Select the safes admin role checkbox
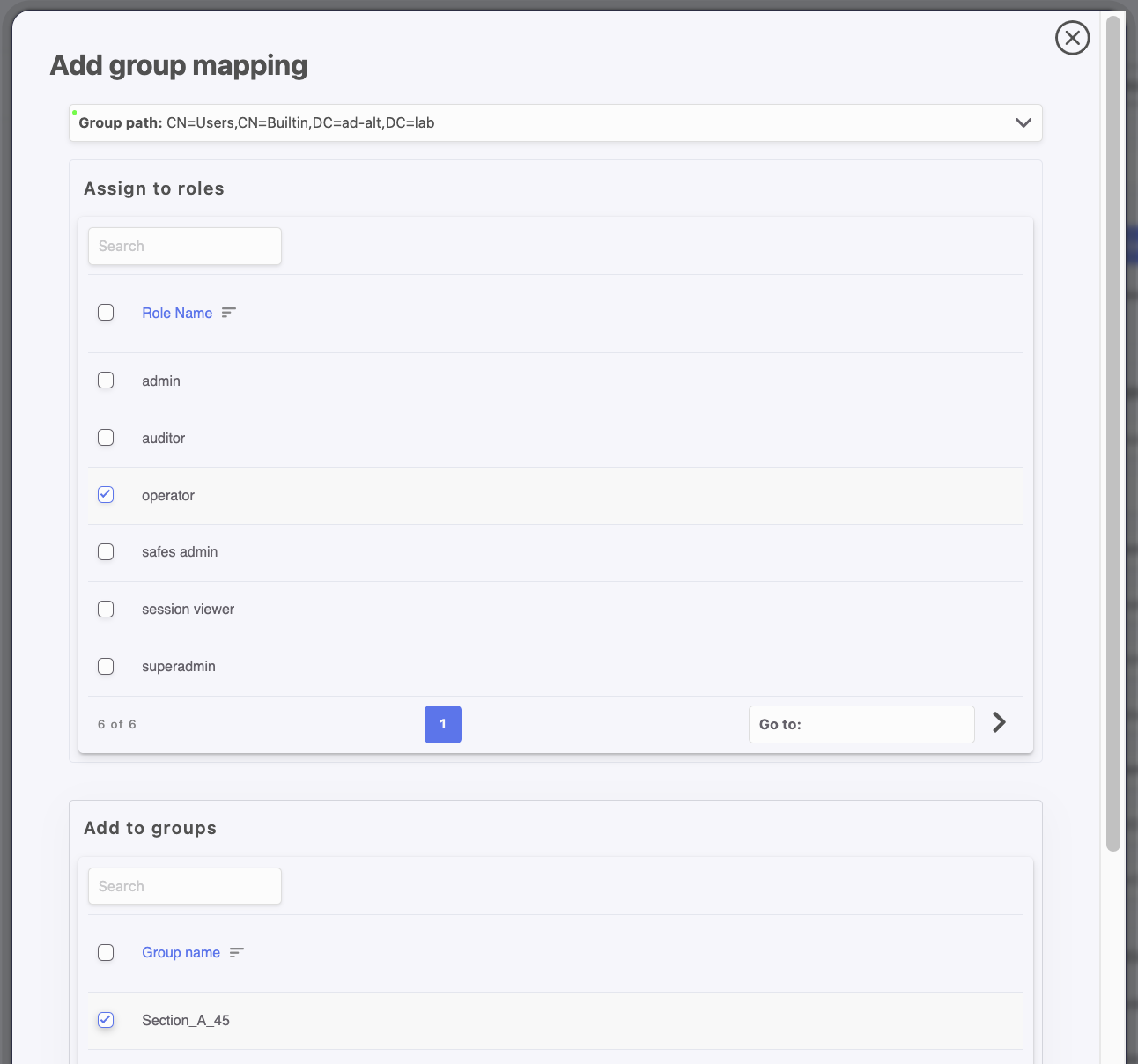Screen dimensions: 1138x1064 click(x=106, y=552)
